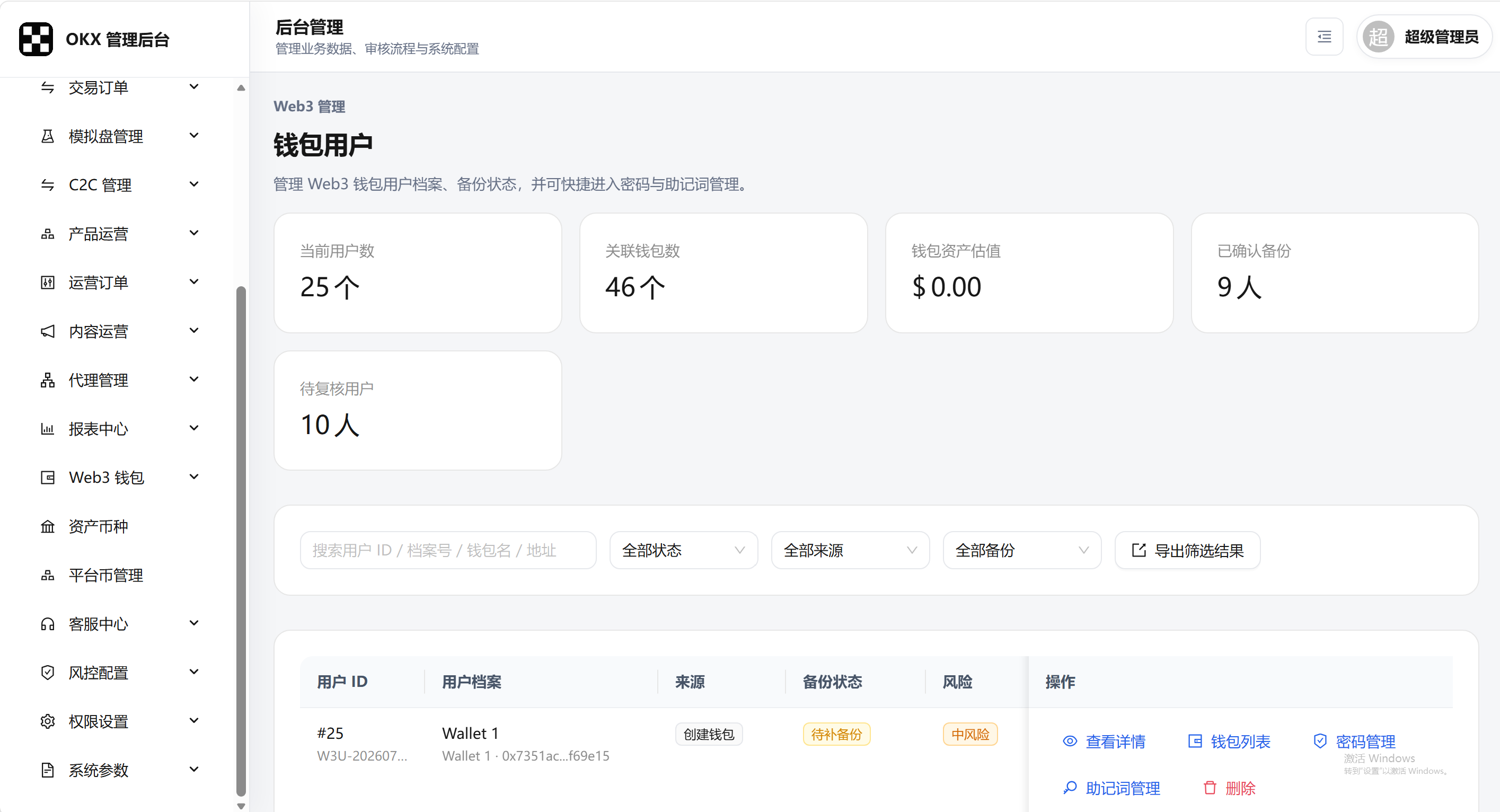
Task: Click the C2C 管理 swap icon
Action: coord(48,184)
